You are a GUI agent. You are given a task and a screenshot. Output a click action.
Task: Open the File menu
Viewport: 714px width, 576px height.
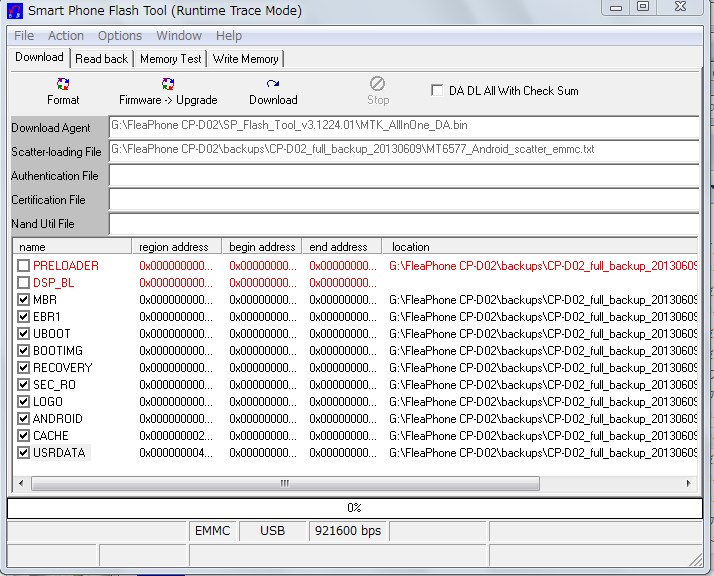[x=24, y=36]
